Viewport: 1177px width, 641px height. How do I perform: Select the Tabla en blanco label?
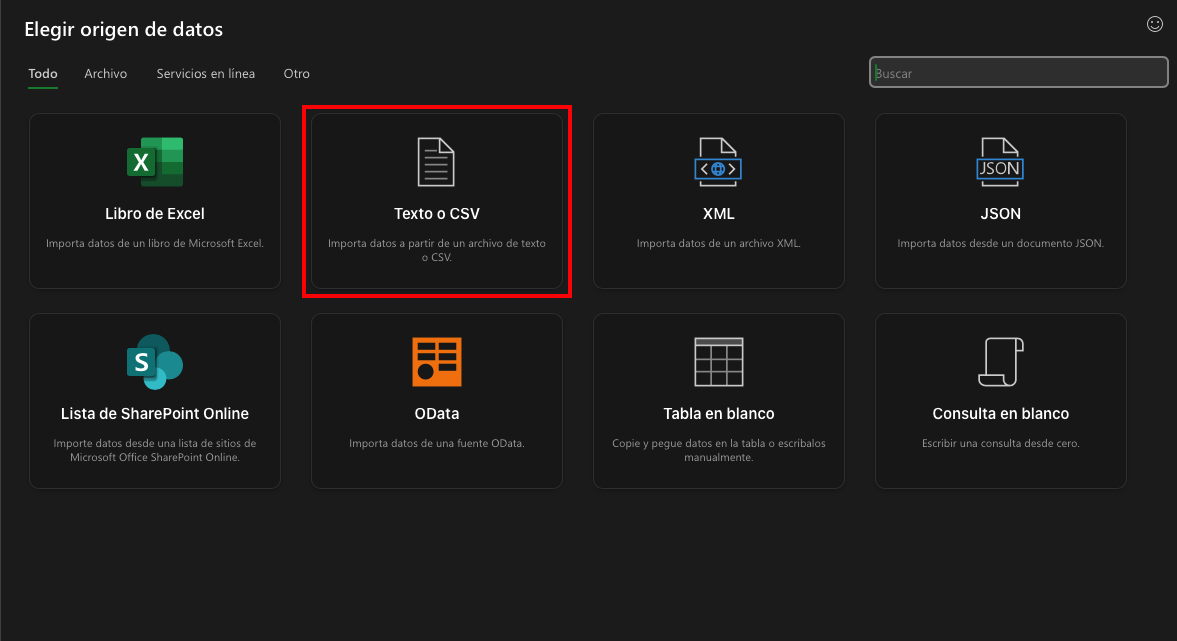click(x=718, y=414)
